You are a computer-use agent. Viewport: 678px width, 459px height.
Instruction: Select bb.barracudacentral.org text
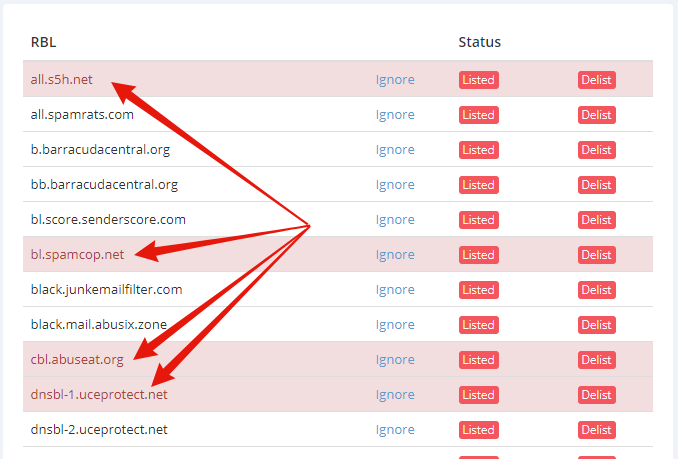coord(104,185)
